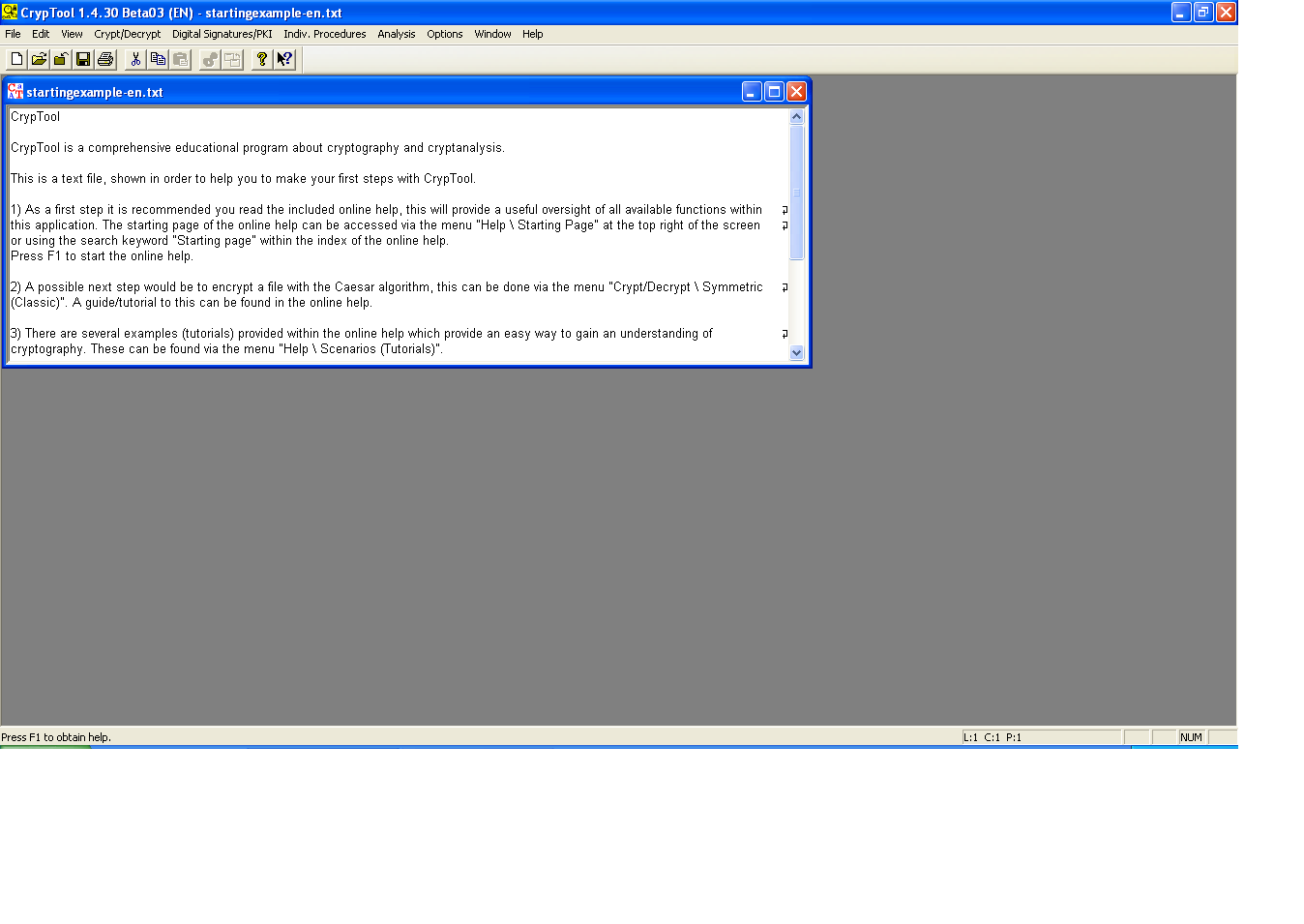Screen dimensions: 1304x924
Task: Open the File menu
Action: (13, 34)
